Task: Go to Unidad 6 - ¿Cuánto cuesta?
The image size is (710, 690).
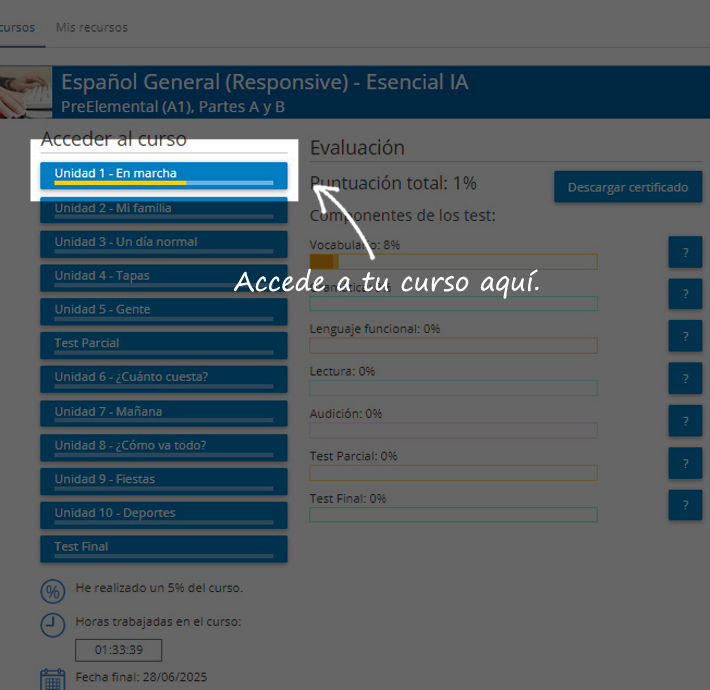Action: coord(164,378)
